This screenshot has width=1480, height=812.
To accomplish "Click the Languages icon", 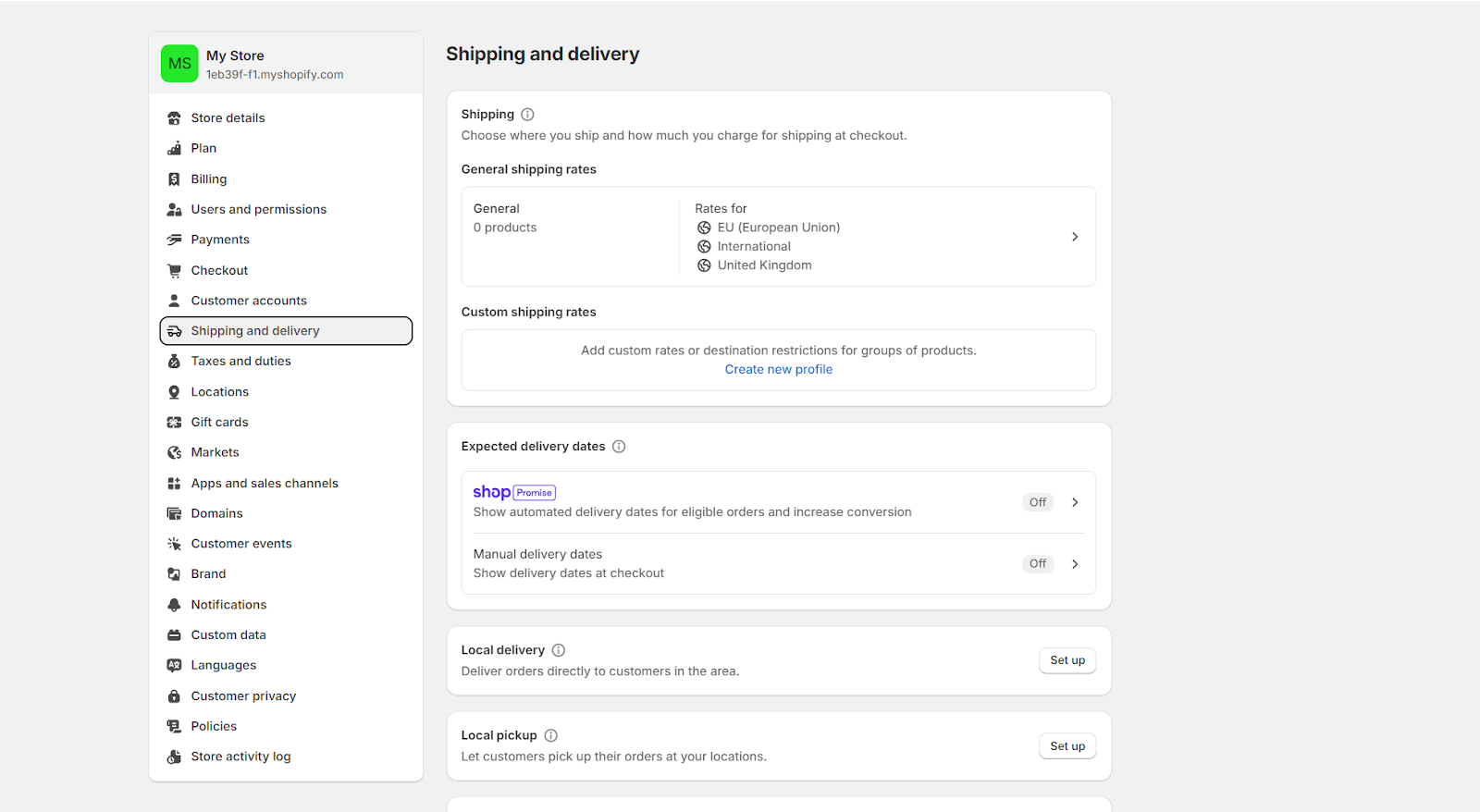I will click(x=174, y=666).
